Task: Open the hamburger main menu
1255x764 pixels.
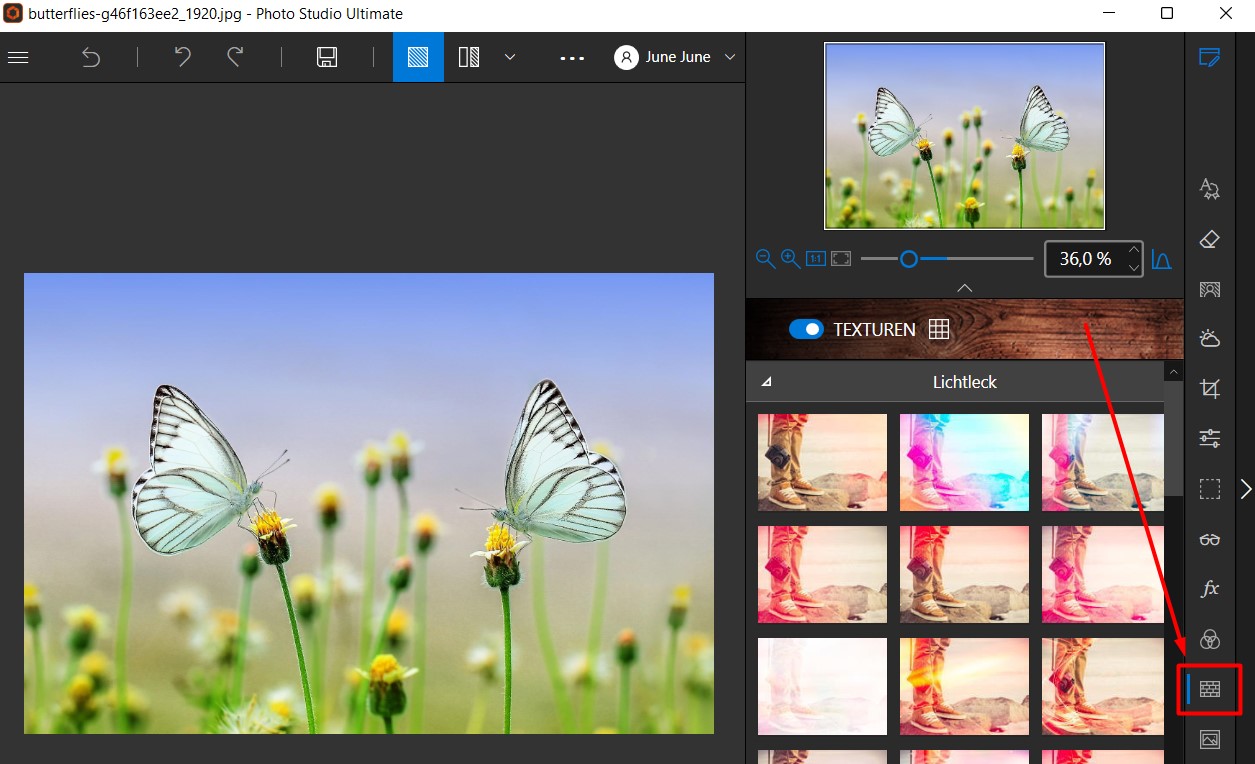Action: pyautogui.click(x=18, y=57)
